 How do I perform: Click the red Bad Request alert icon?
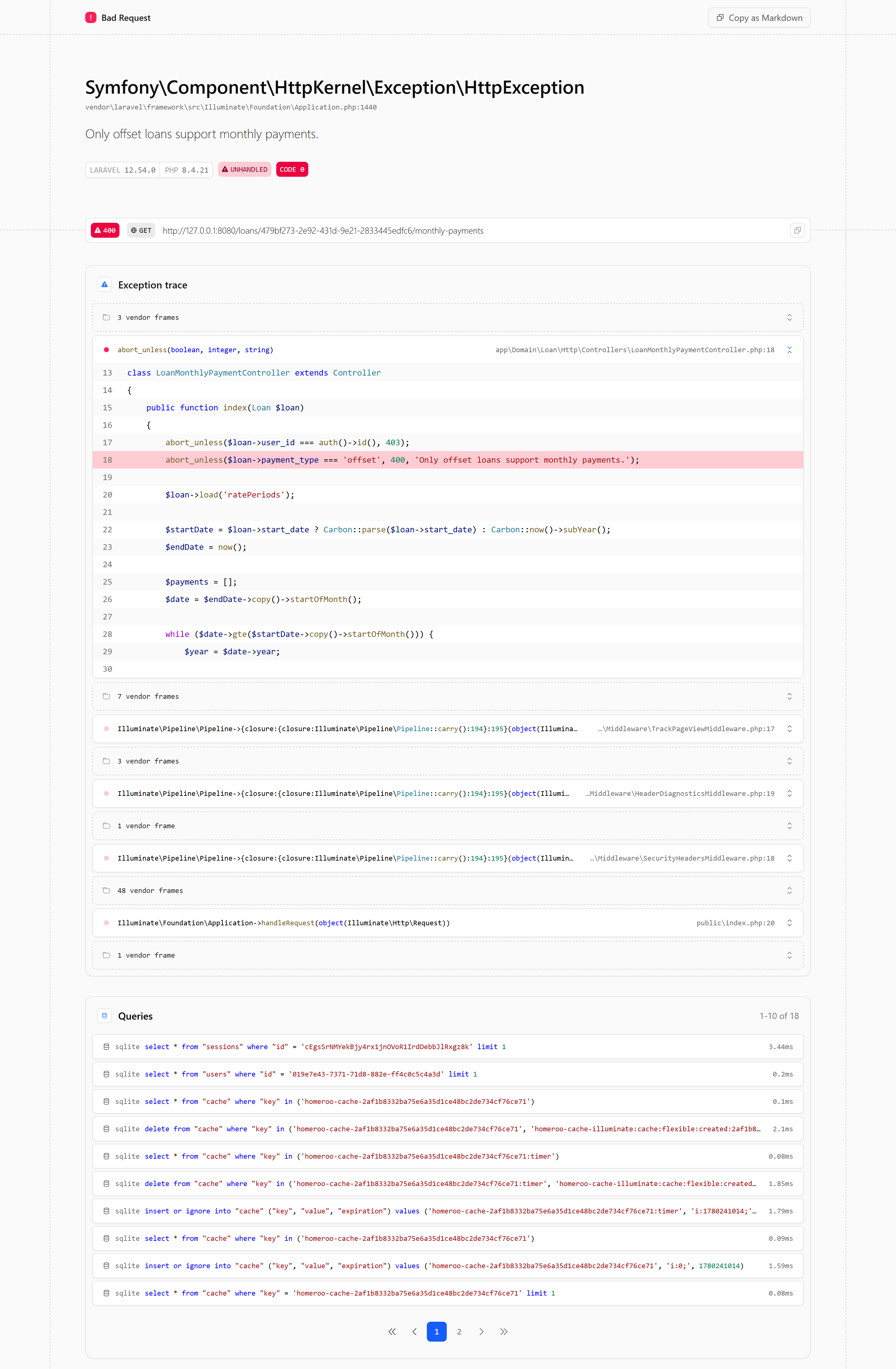(x=91, y=18)
